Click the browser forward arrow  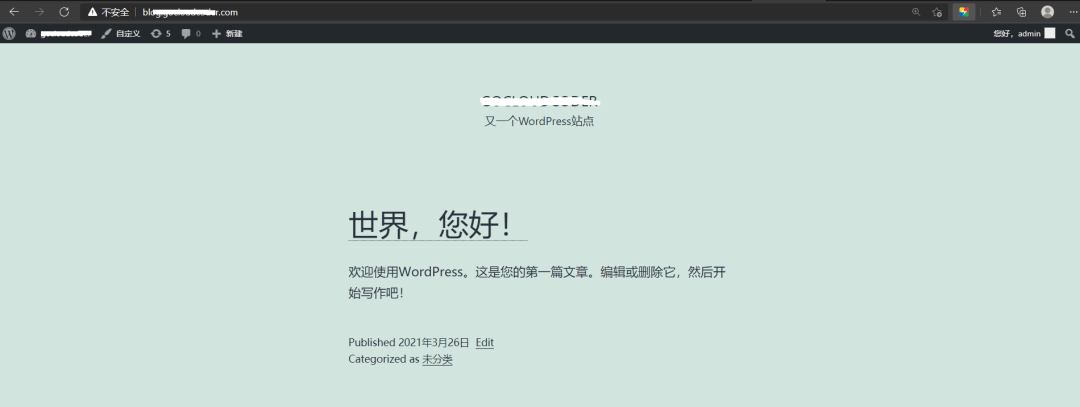pyautogui.click(x=39, y=12)
